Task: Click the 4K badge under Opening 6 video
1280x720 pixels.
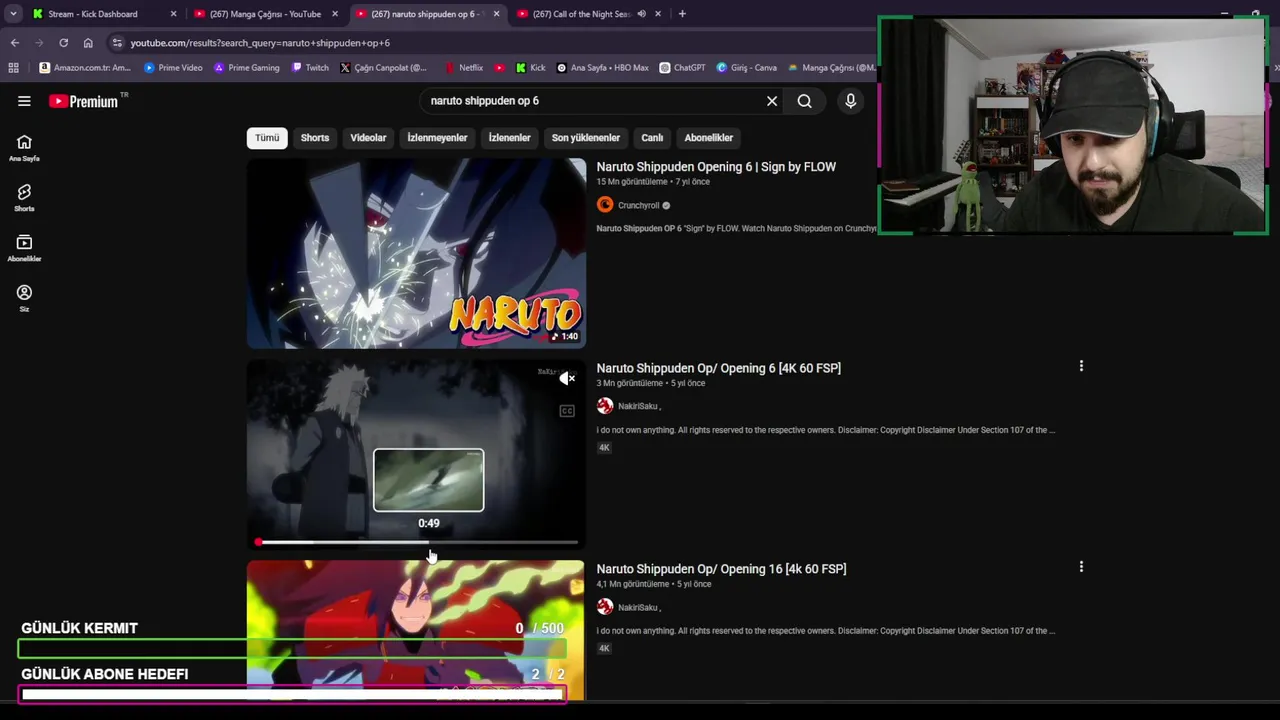Action: (604, 447)
